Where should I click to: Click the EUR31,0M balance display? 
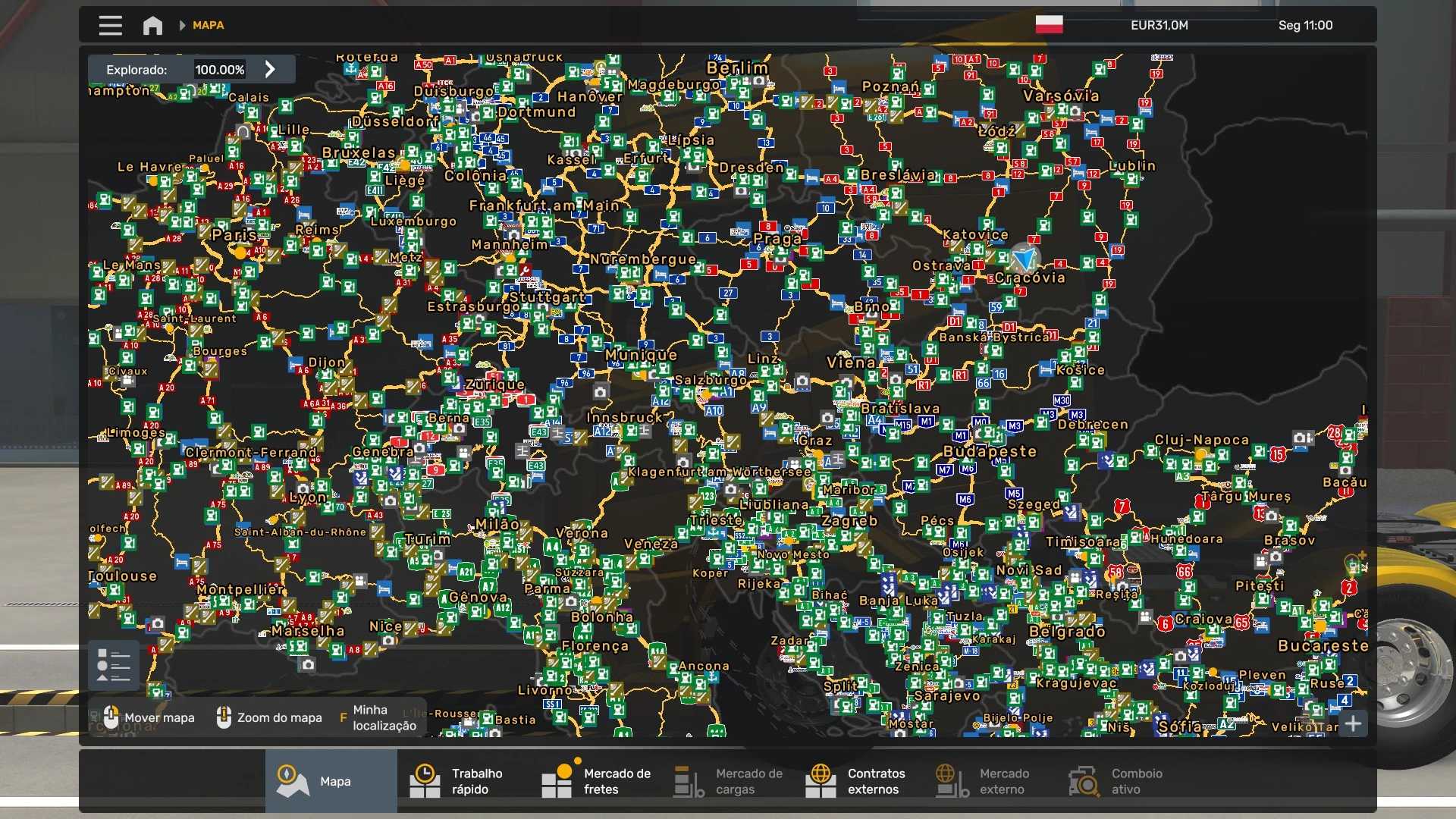pyautogui.click(x=1159, y=25)
